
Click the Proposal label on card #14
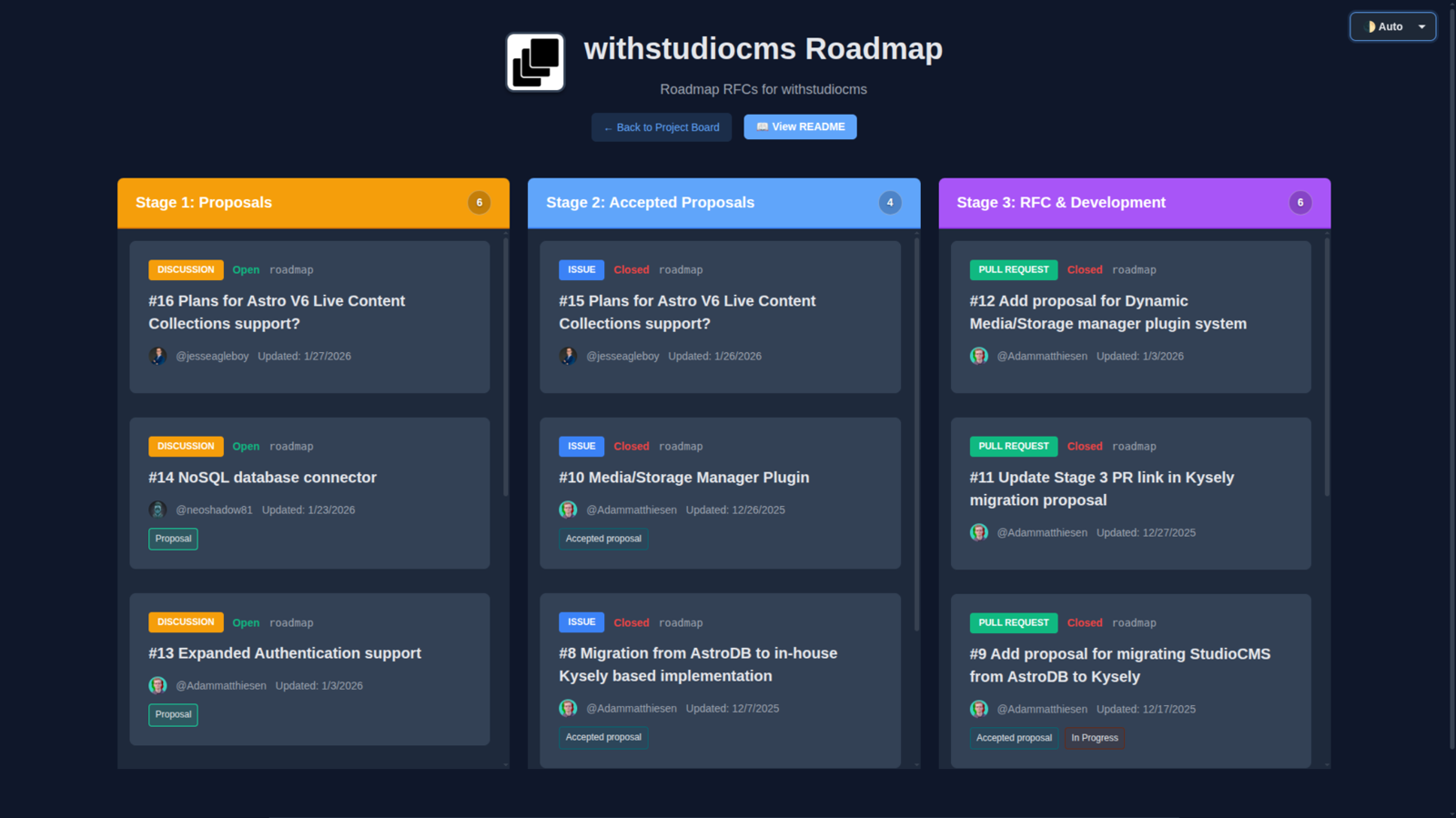click(x=173, y=539)
